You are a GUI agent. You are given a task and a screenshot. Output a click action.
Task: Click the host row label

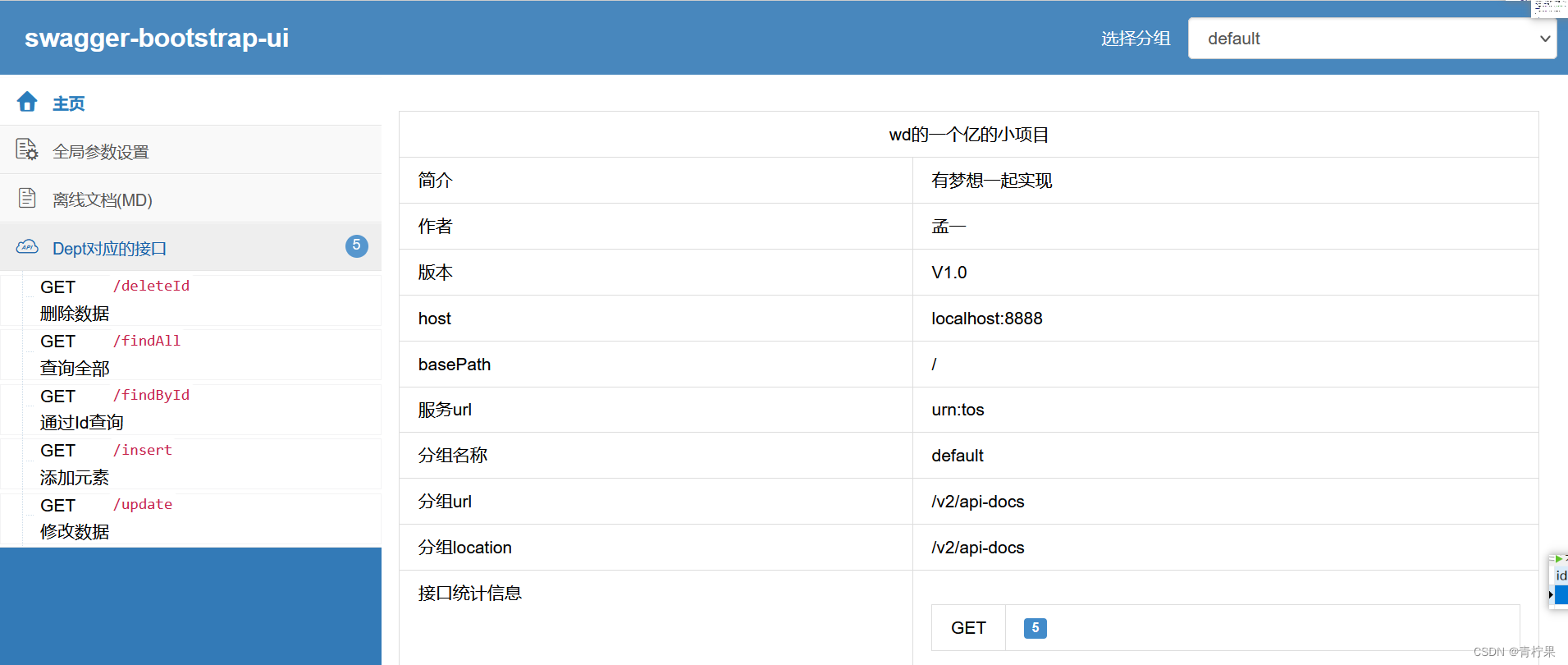(435, 319)
